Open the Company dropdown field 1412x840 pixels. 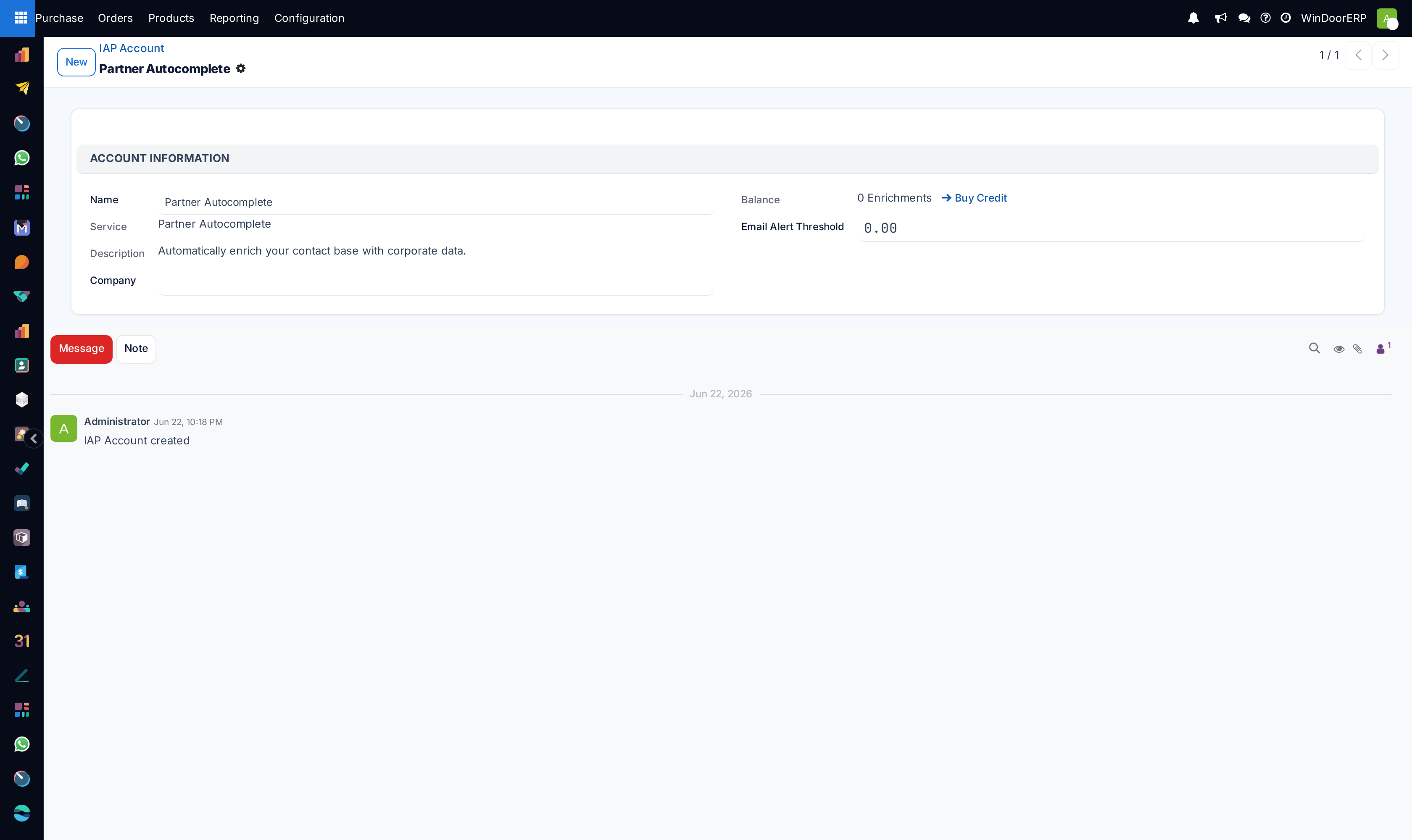click(x=435, y=283)
